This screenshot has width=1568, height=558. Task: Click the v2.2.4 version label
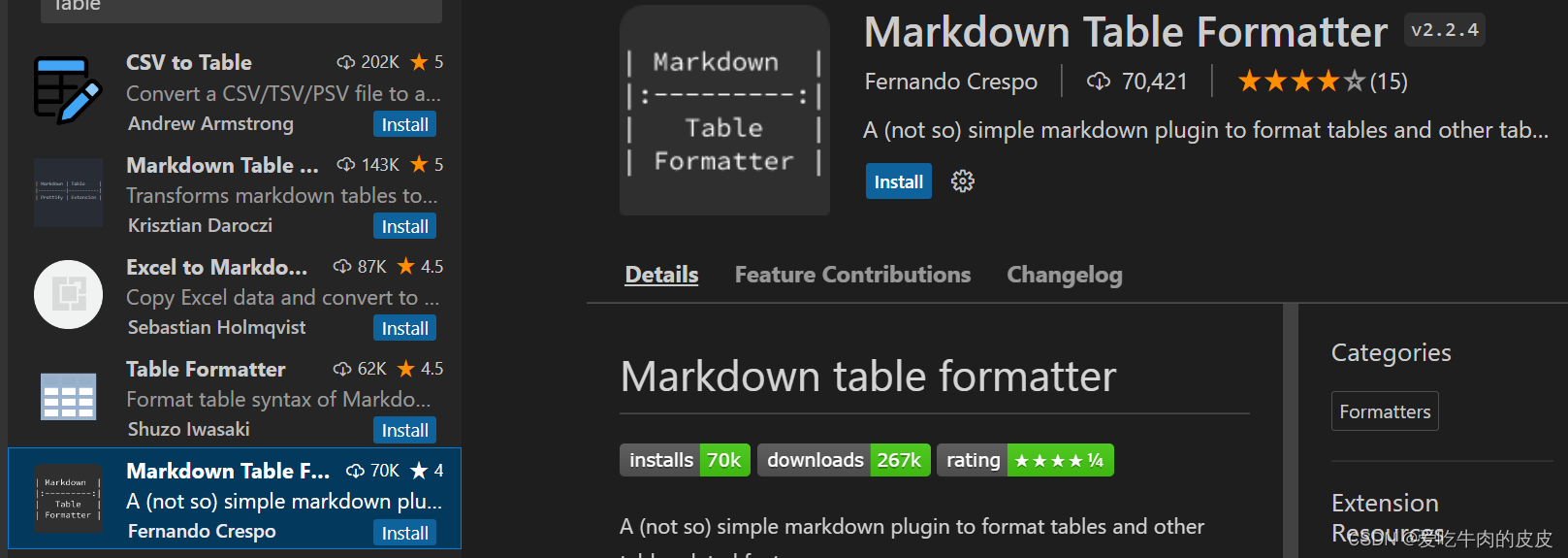point(1445,30)
